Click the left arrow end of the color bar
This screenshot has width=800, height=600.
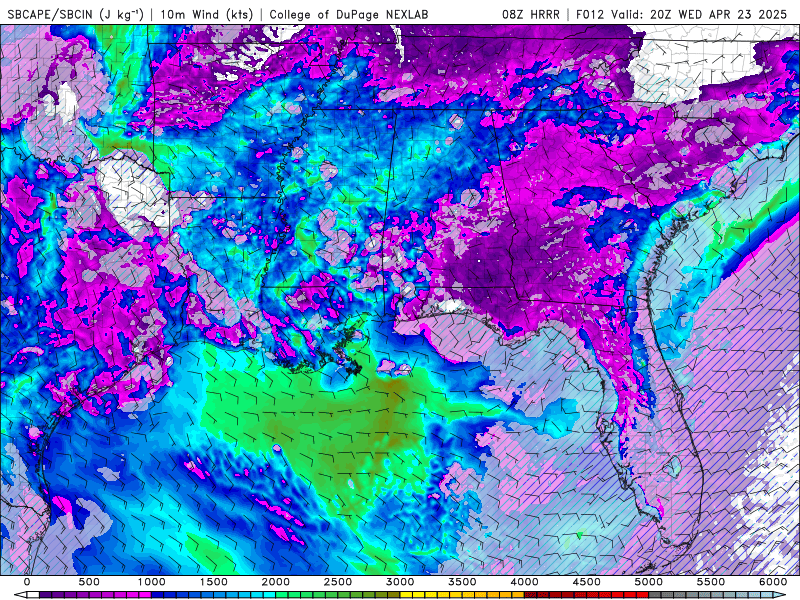[x=20, y=595]
